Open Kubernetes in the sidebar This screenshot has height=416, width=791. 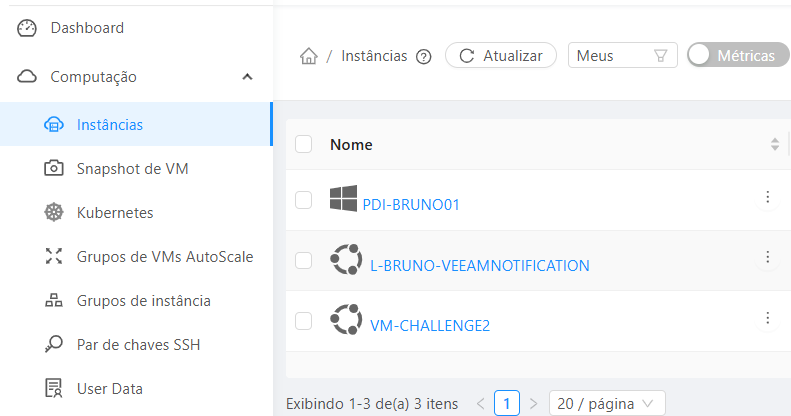click(x=114, y=212)
